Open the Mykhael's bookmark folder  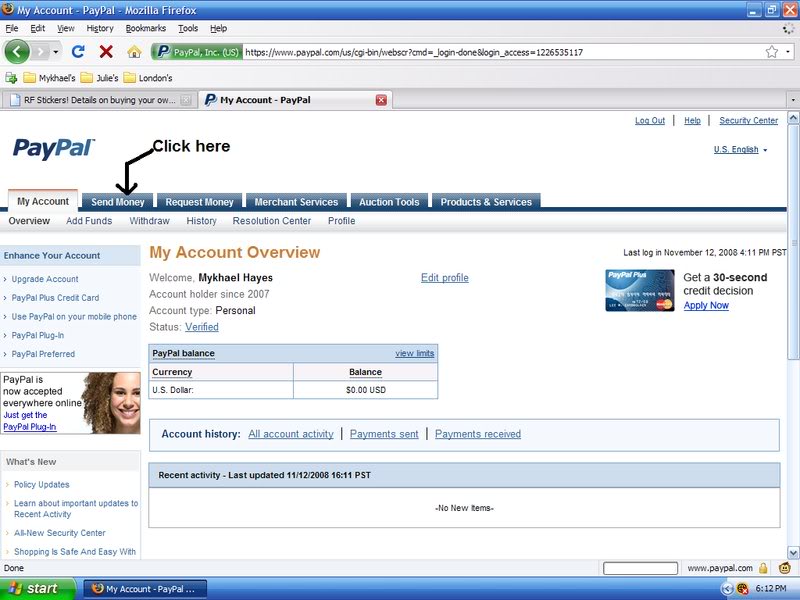click(49, 78)
